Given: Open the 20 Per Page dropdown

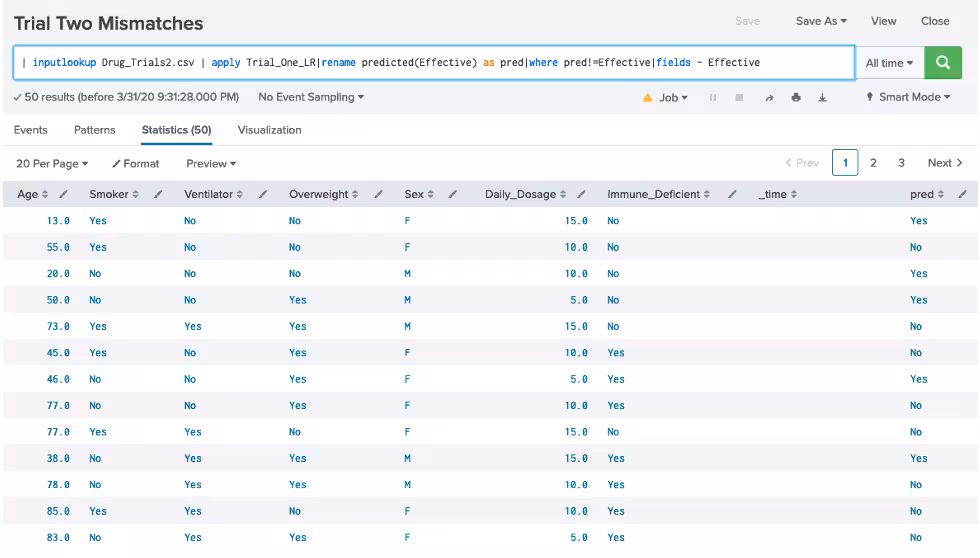Looking at the screenshot, I should click(x=52, y=163).
